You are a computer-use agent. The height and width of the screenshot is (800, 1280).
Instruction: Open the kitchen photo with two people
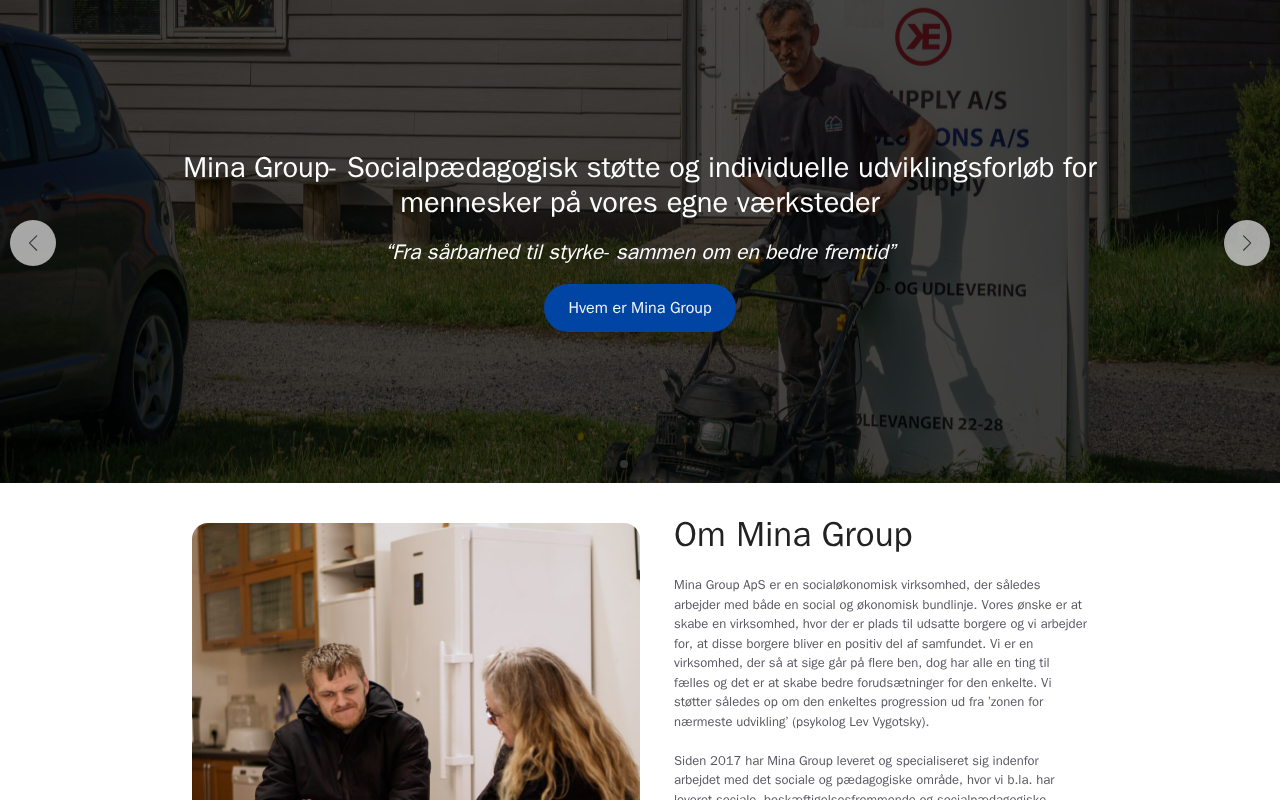pos(416,661)
